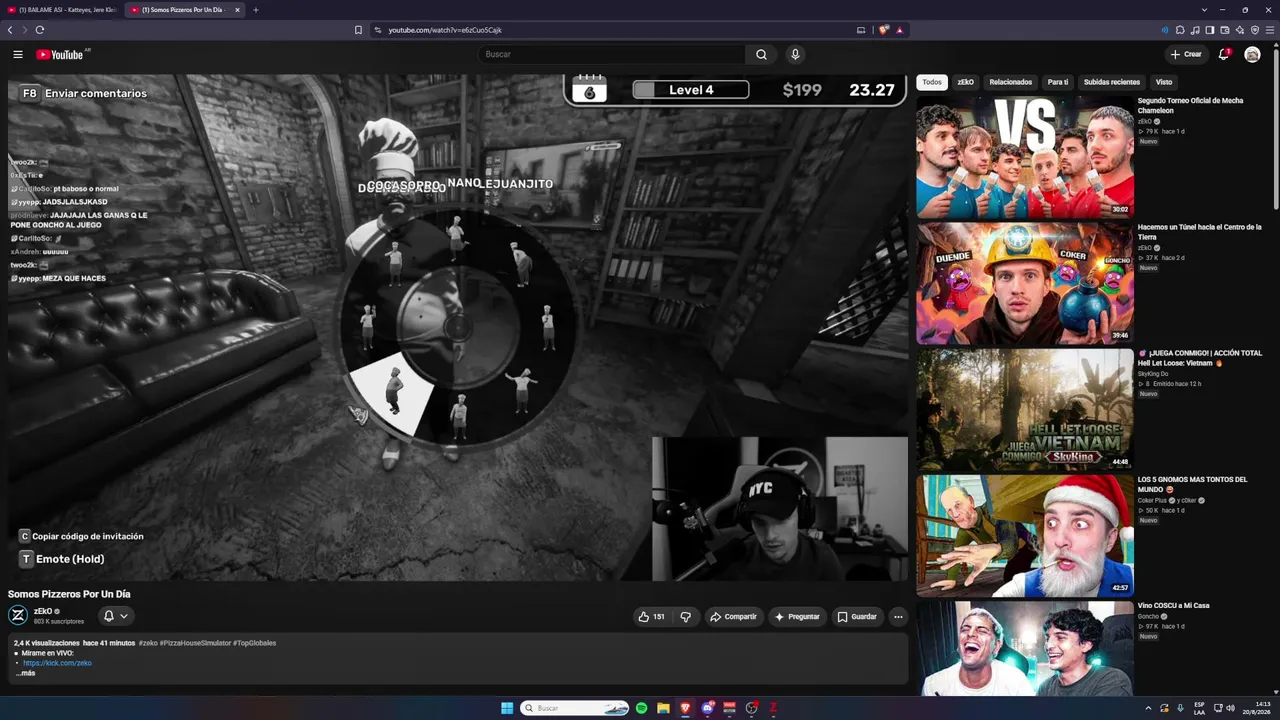Click the Crear button
The image size is (1280, 720).
pos(1186,54)
